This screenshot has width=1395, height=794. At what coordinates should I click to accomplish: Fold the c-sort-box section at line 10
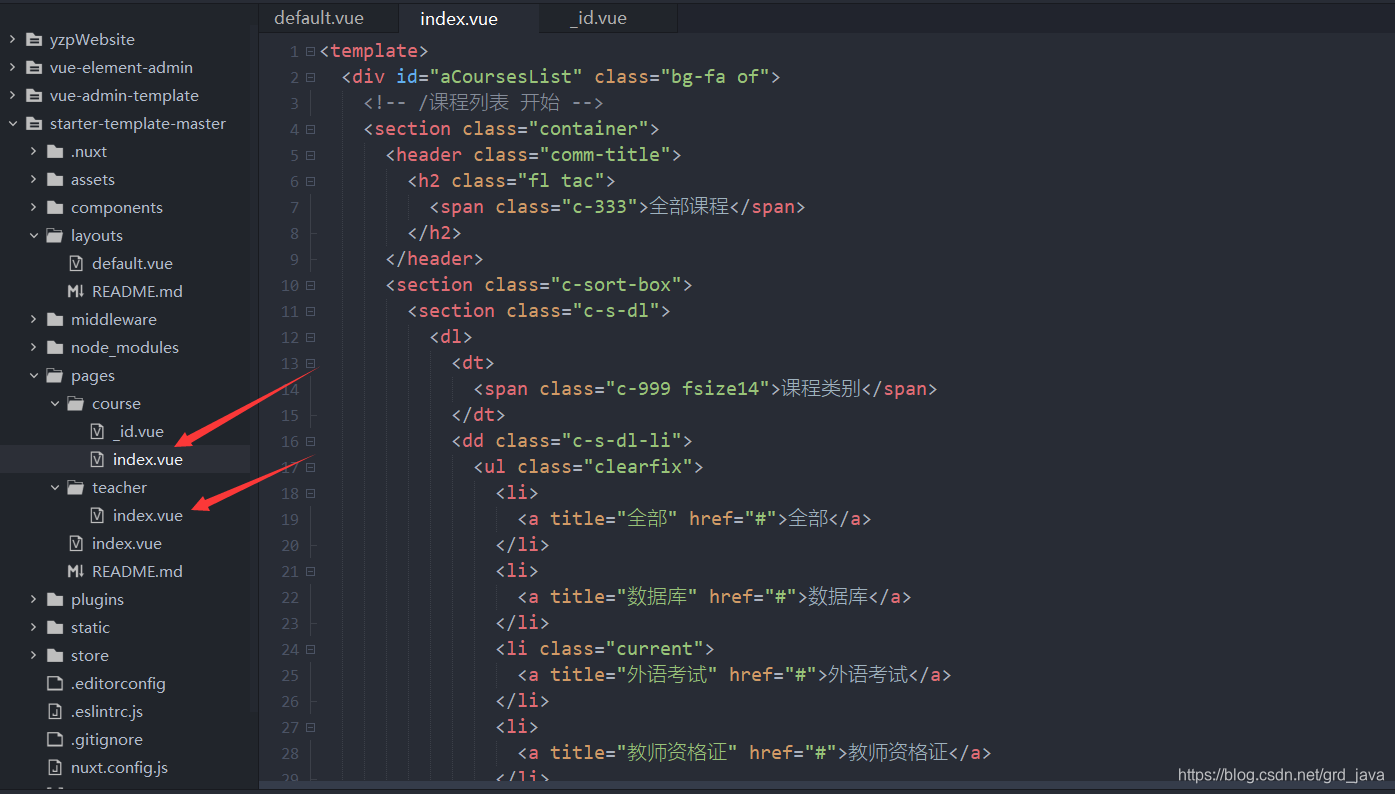[311, 285]
